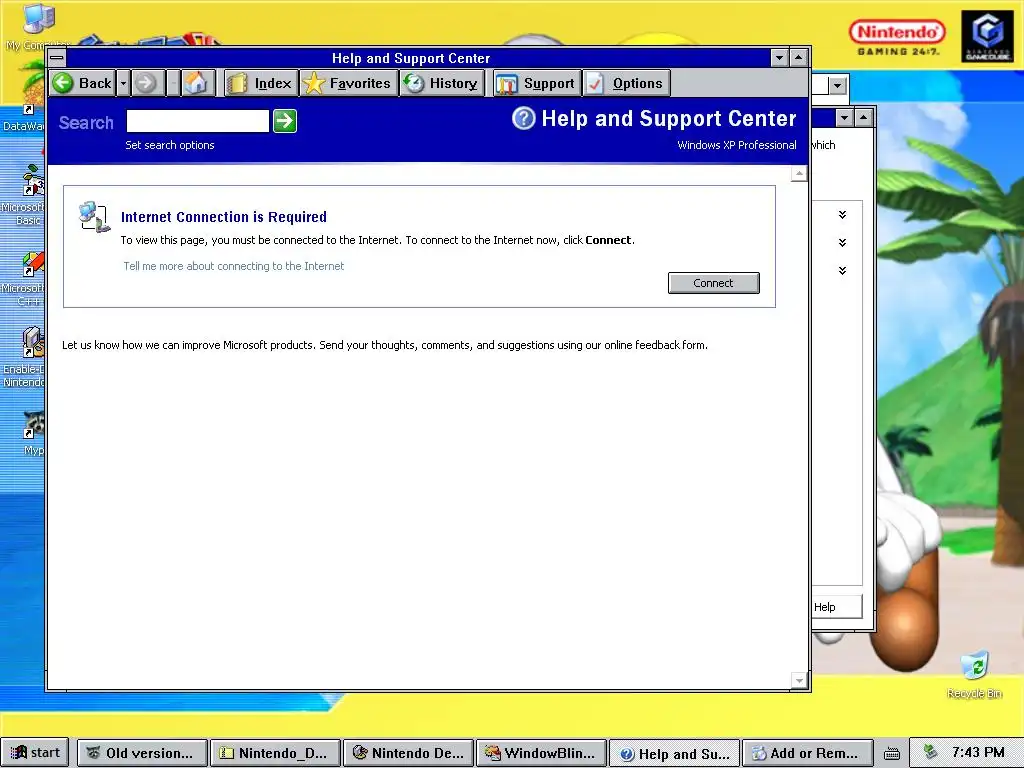1024x768 pixels.
Task: Click inside the Search text field
Action: pos(197,121)
